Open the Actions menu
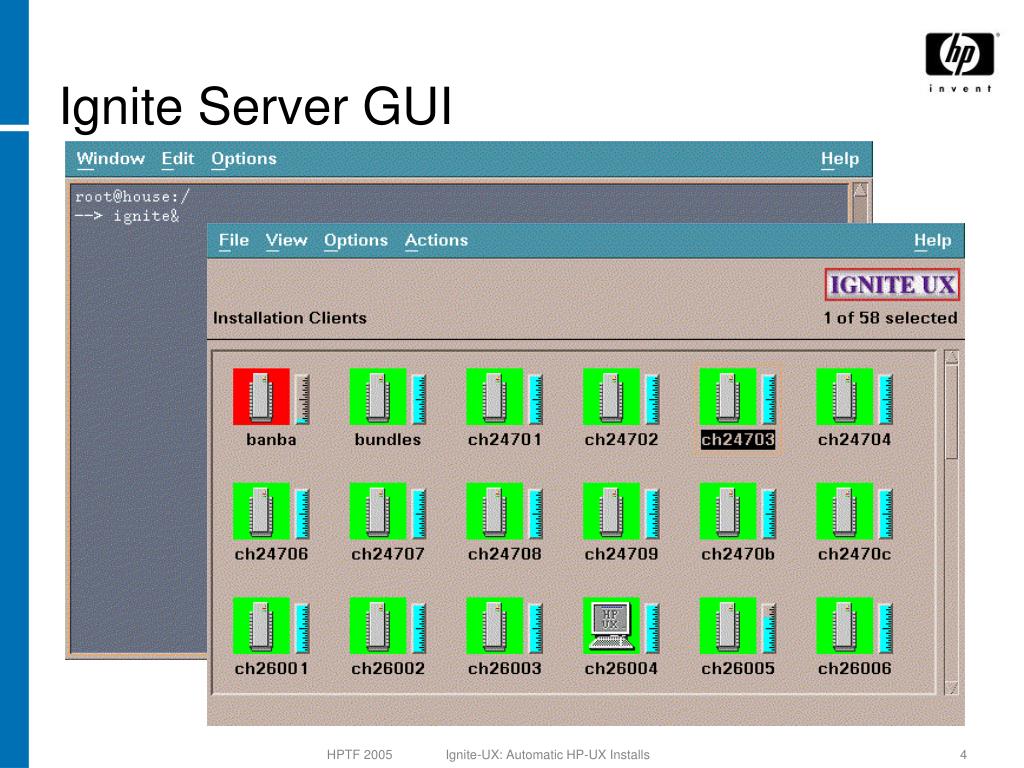Screen dimensions: 1024x768 pos(436,240)
